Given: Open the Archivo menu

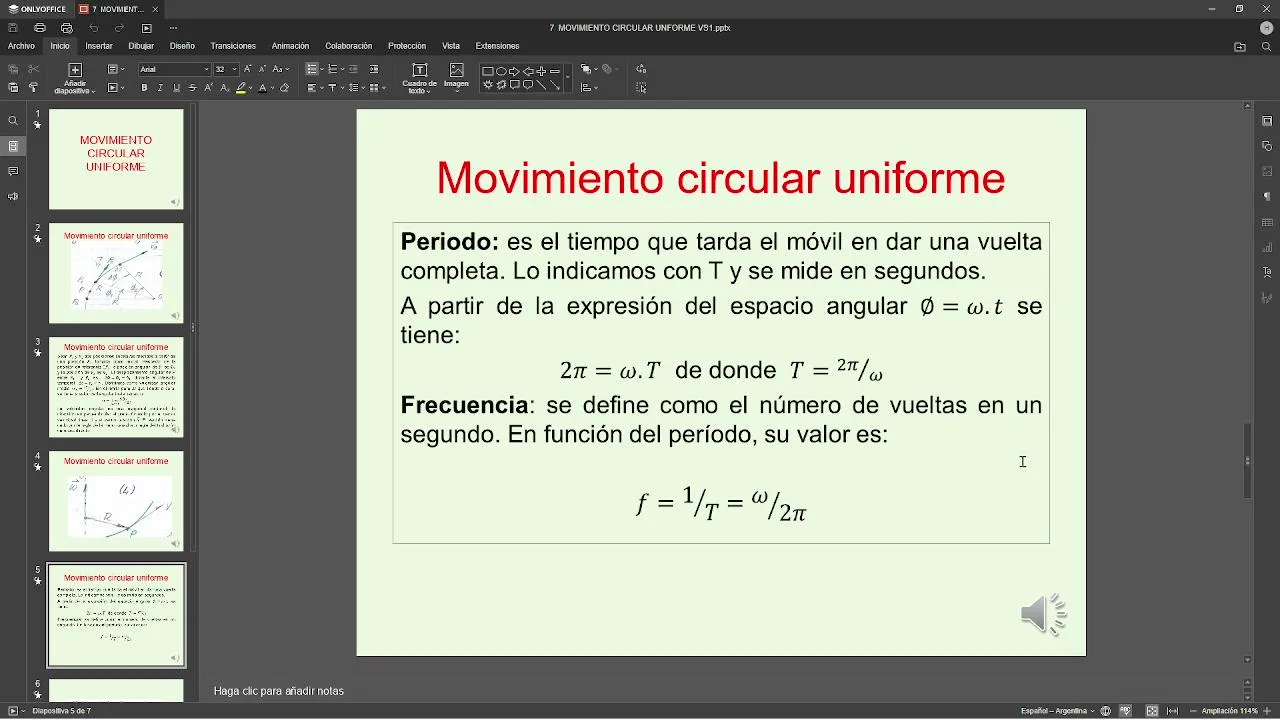Looking at the screenshot, I should coord(21,46).
